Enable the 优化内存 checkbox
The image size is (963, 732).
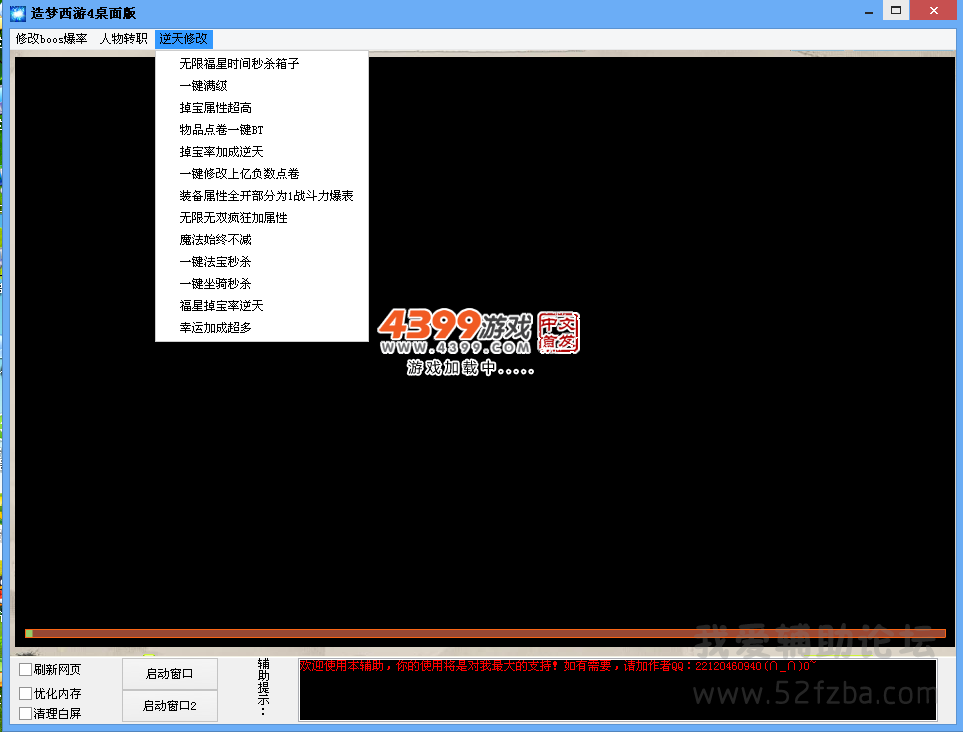(26, 693)
